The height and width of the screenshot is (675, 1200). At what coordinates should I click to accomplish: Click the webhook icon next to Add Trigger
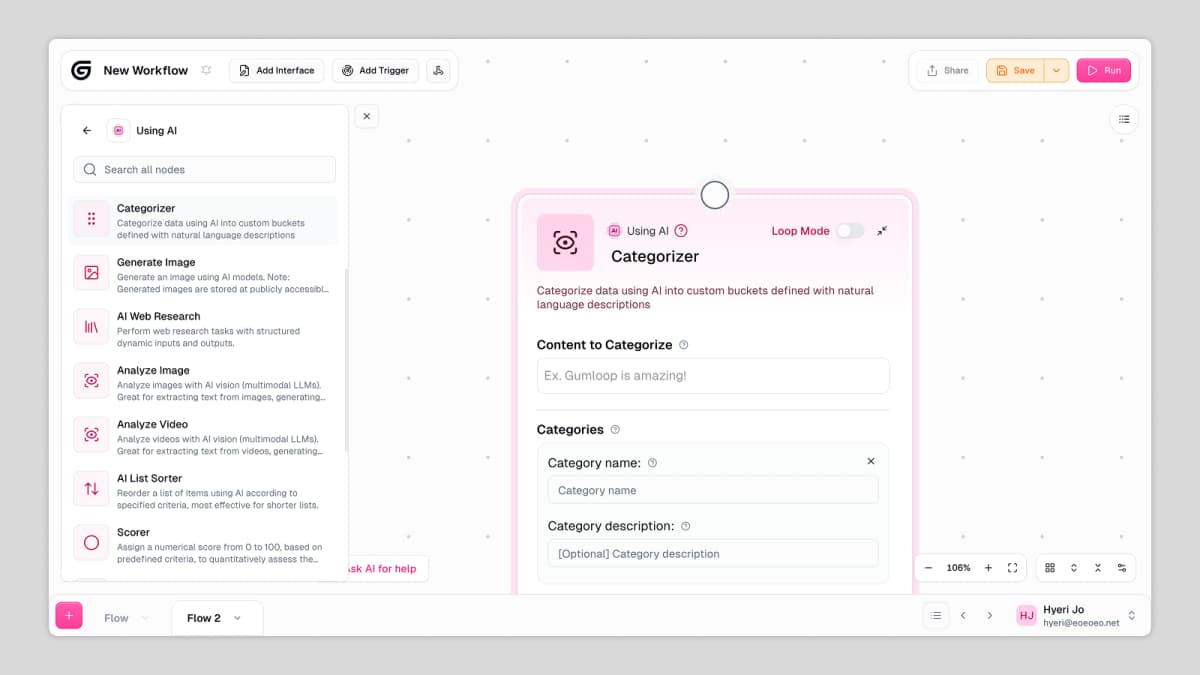438,70
